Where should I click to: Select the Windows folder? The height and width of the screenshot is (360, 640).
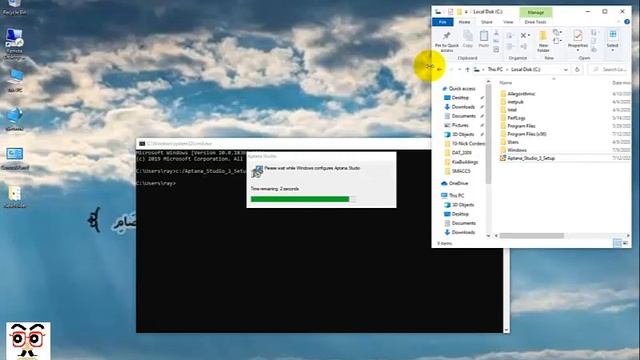[x=517, y=150]
